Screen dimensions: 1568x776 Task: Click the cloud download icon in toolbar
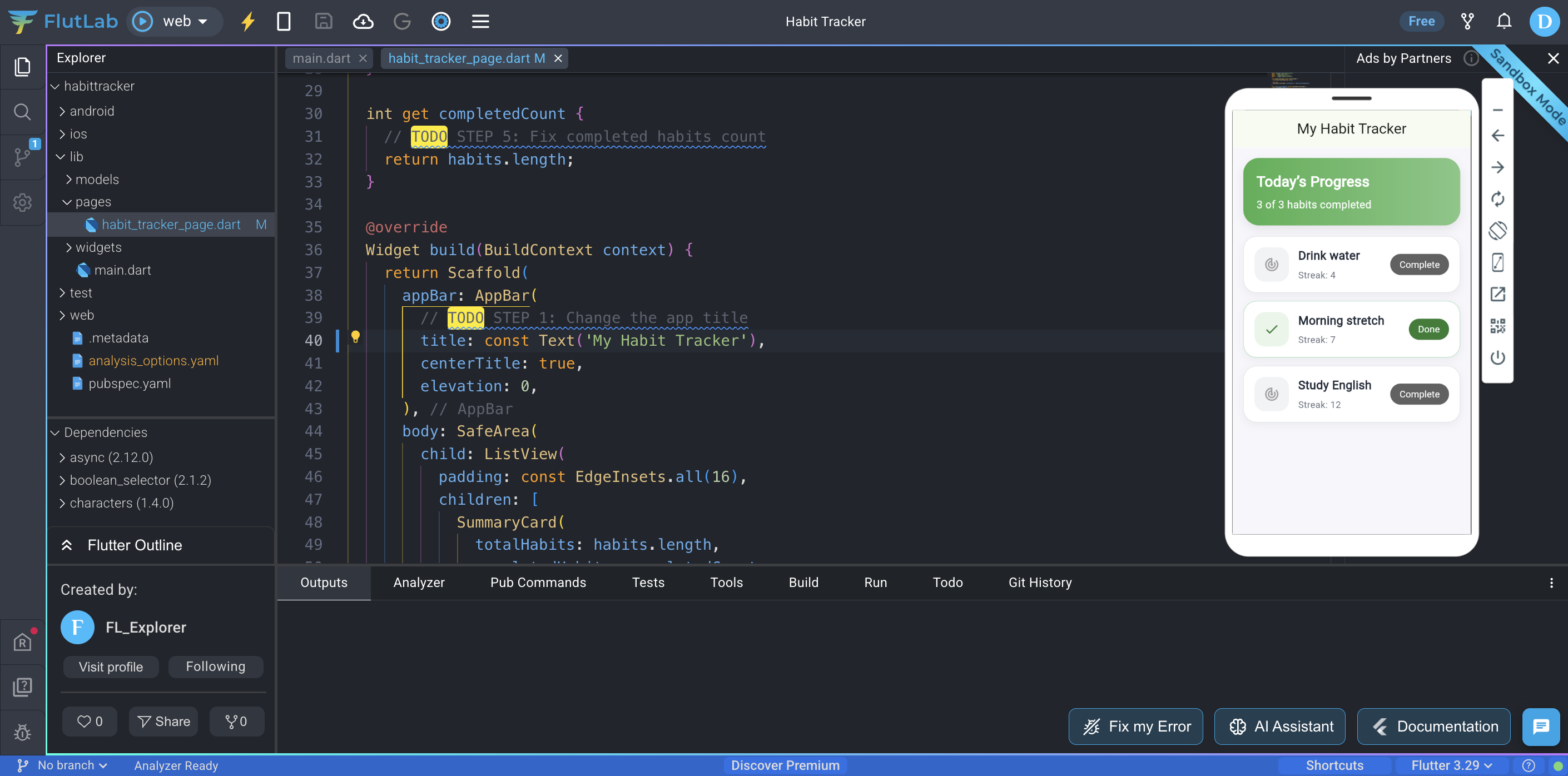[x=363, y=22]
